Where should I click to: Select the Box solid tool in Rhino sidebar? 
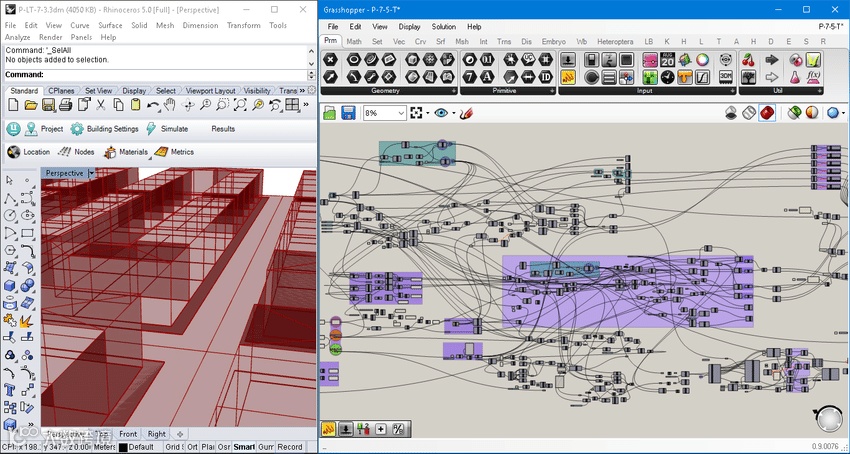(10, 286)
